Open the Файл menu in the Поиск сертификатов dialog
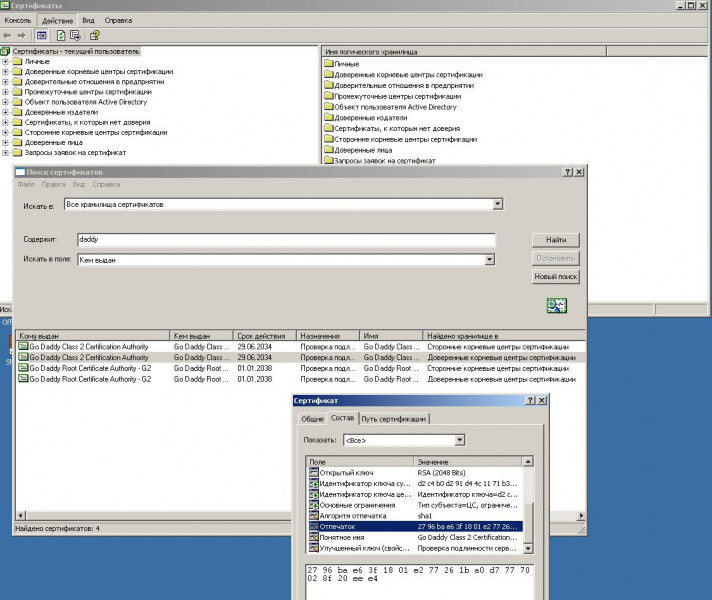Image resolution: width=712 pixels, height=600 pixels. 26,184
